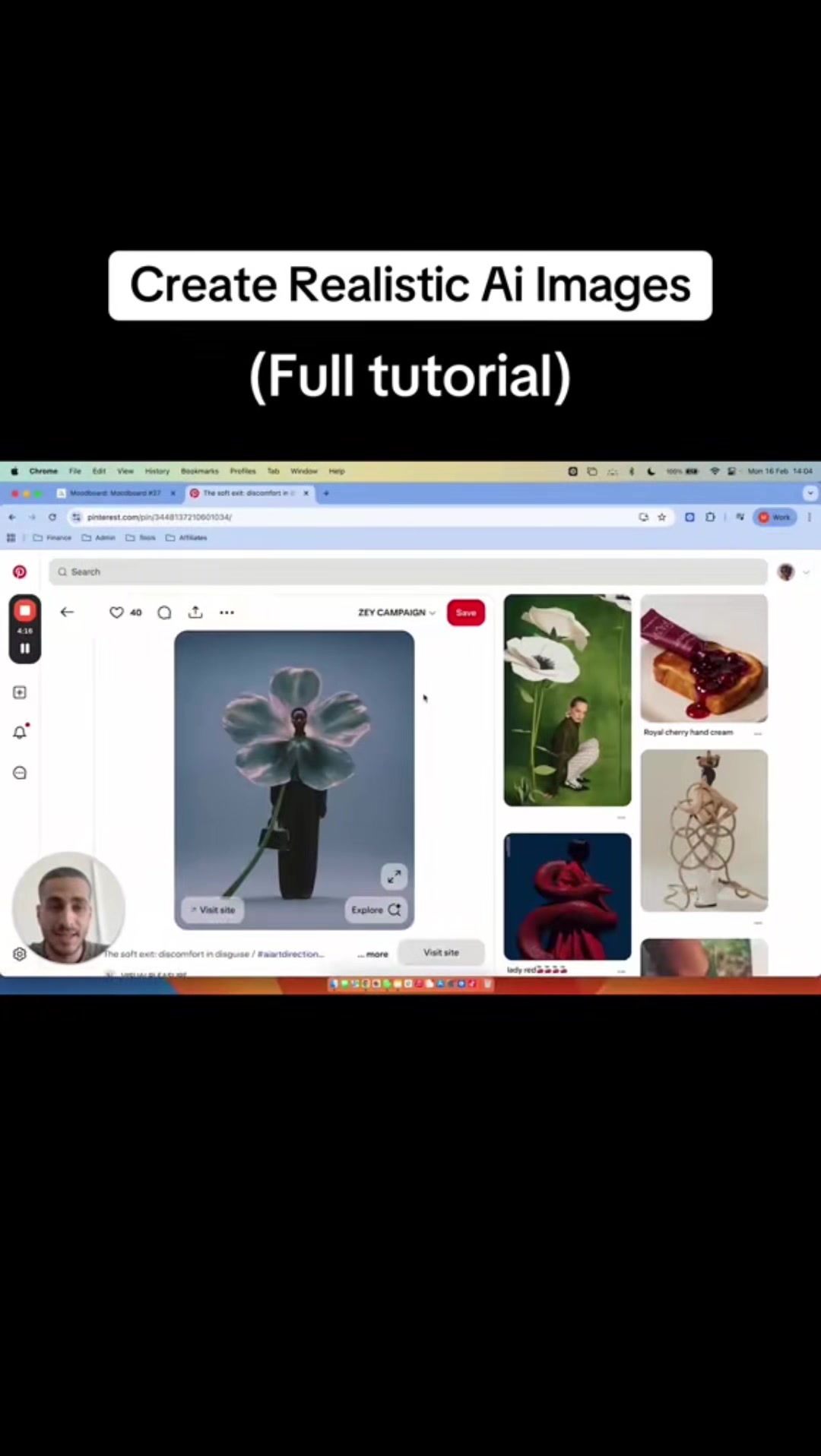Screen dimensions: 821x1456
Task: Click Visit site overlay on the pin image
Action: click(x=213, y=910)
